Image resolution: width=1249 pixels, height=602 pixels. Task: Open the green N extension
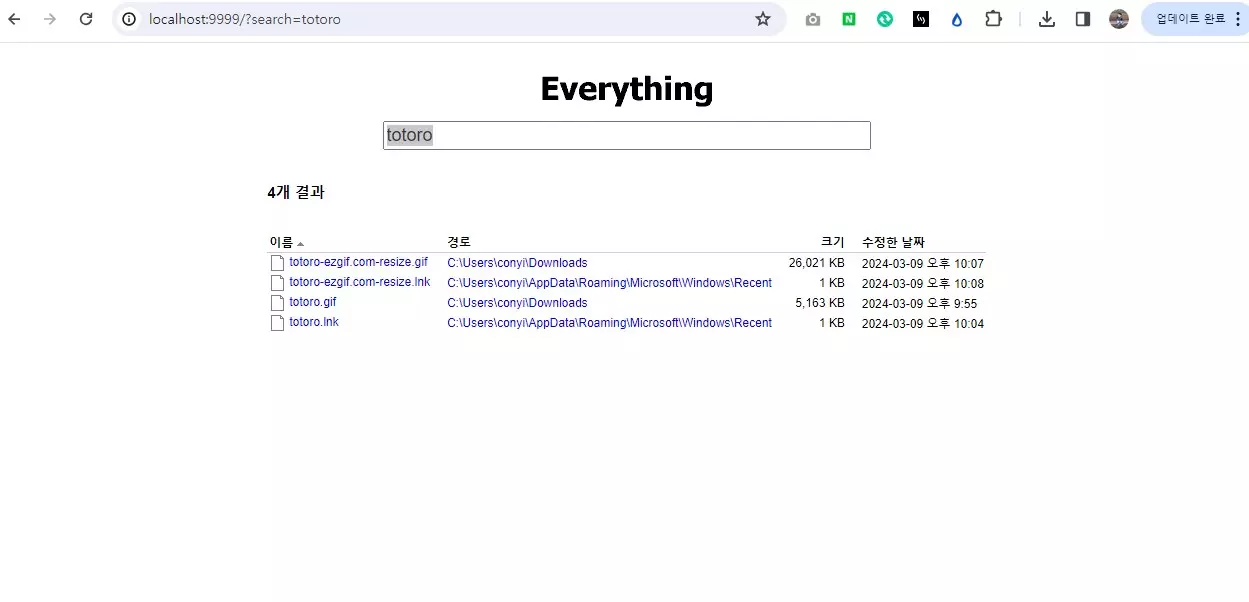pyautogui.click(x=849, y=19)
